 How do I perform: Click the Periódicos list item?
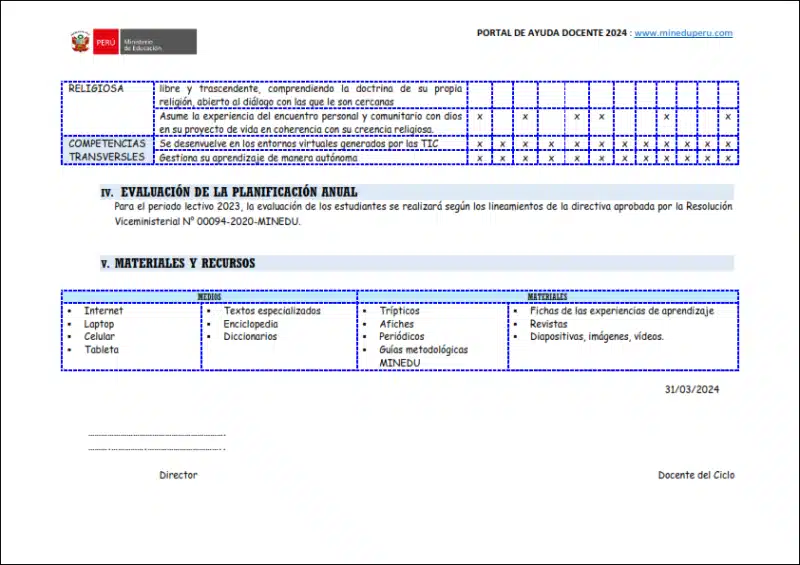401,337
